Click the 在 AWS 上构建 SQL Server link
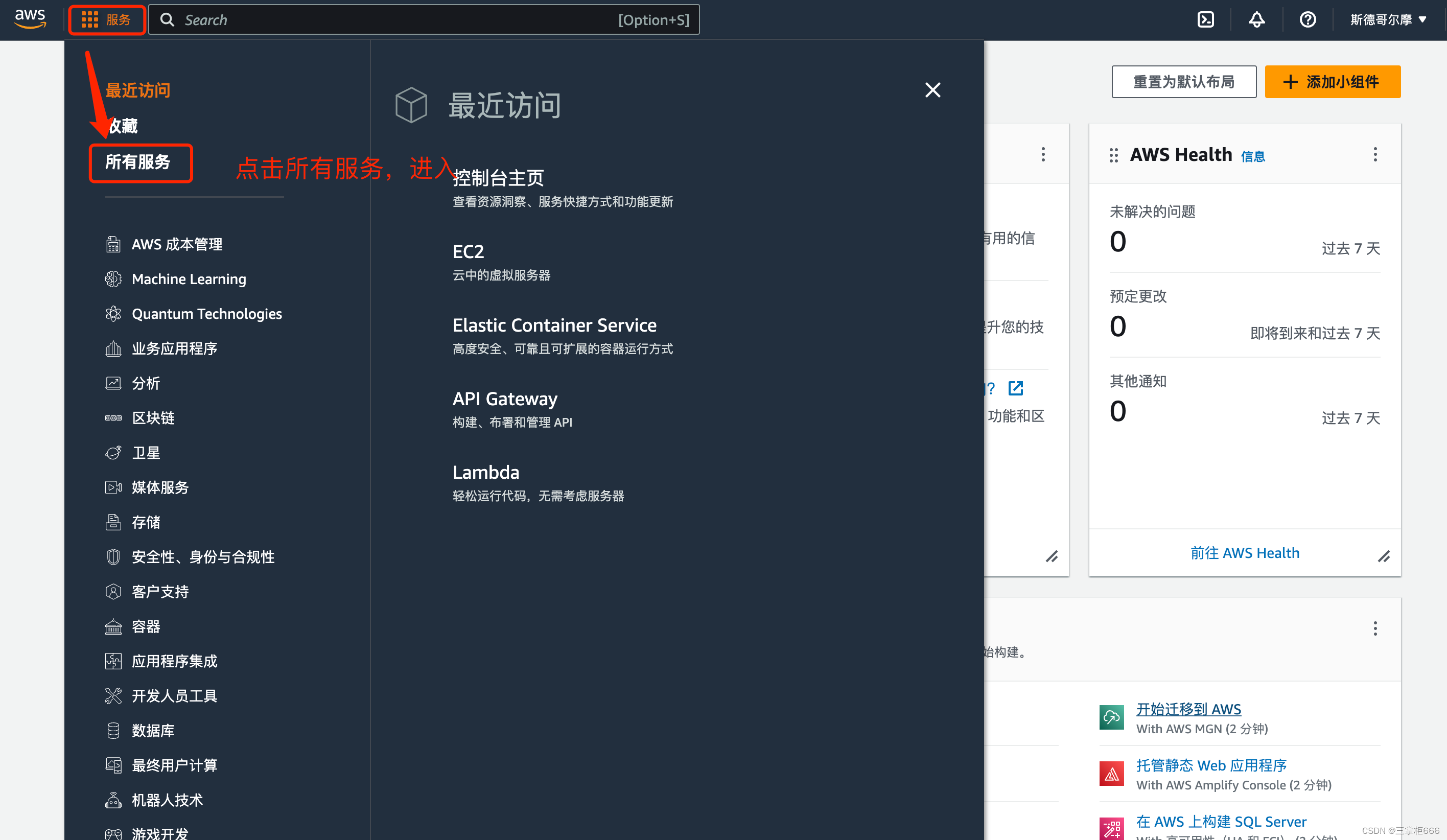The image size is (1447, 840). (x=1221, y=821)
